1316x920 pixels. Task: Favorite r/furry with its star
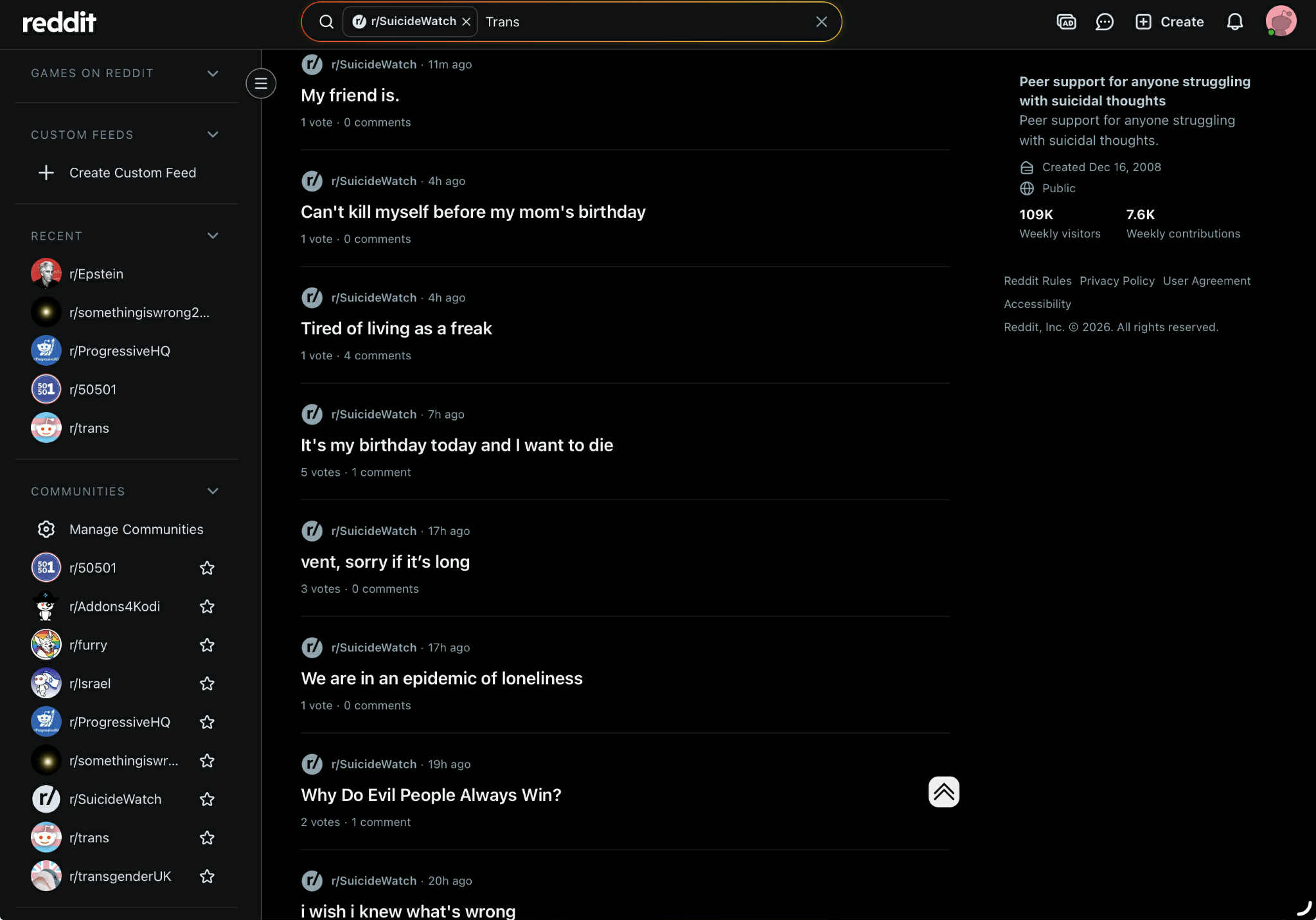tap(207, 645)
